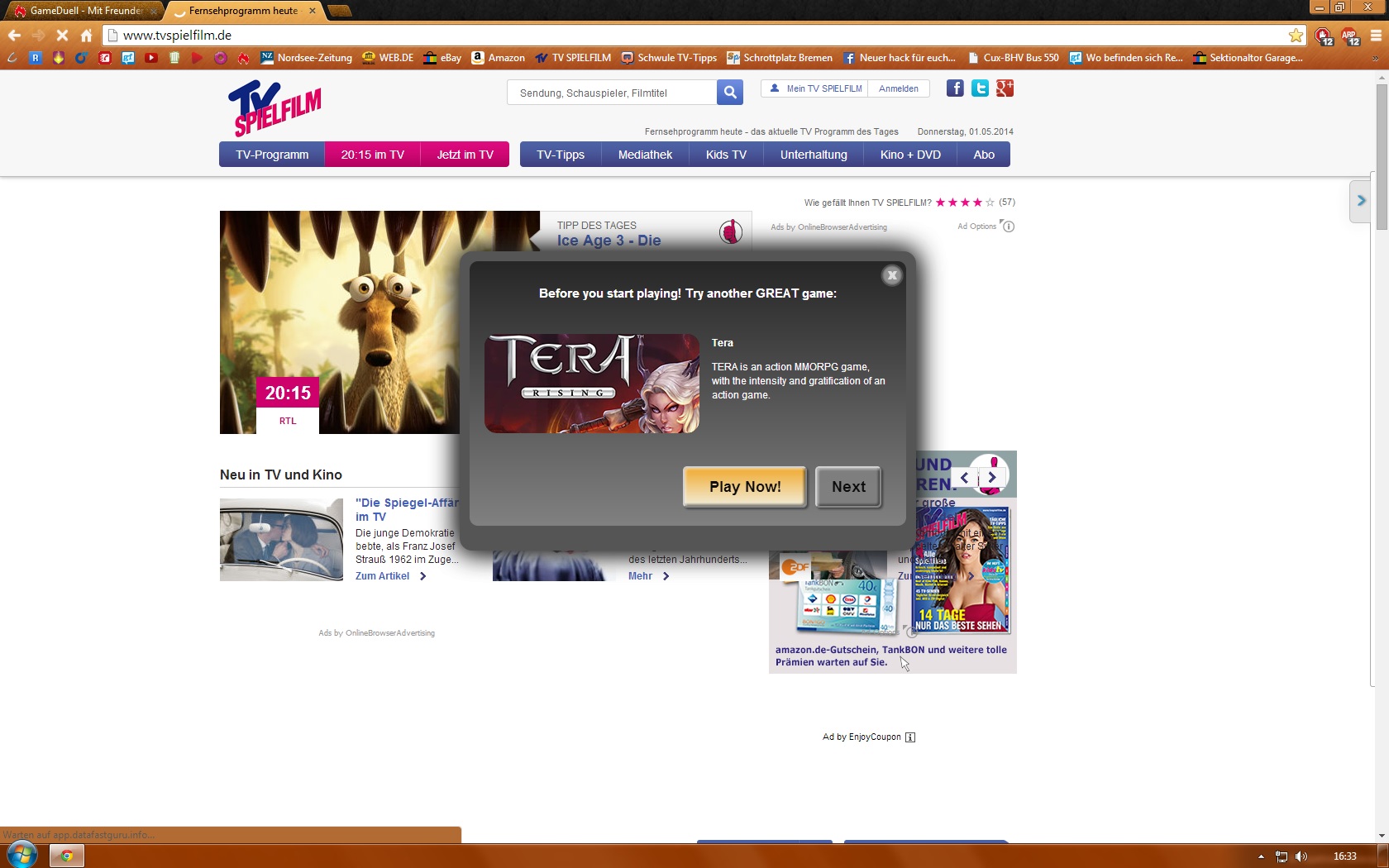Click the TV Spielfilm magazine cover ad
1389x868 pixels.
tap(962, 570)
